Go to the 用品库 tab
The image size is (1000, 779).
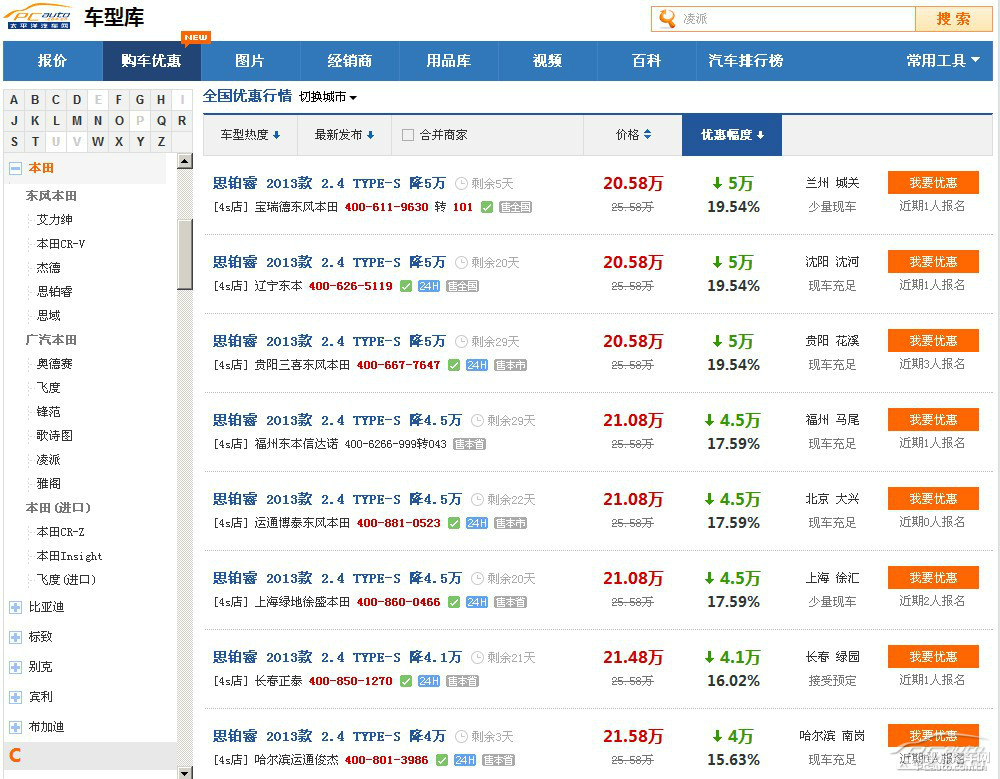pos(448,61)
